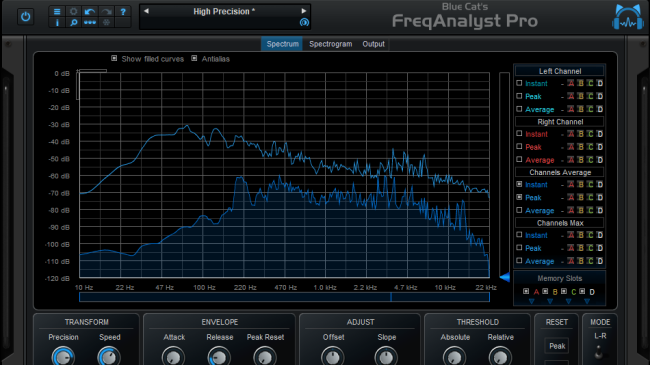The width and height of the screenshot is (650, 365).
Task: Enable Right Channel Instant curve checkbox
Action: click(x=519, y=134)
